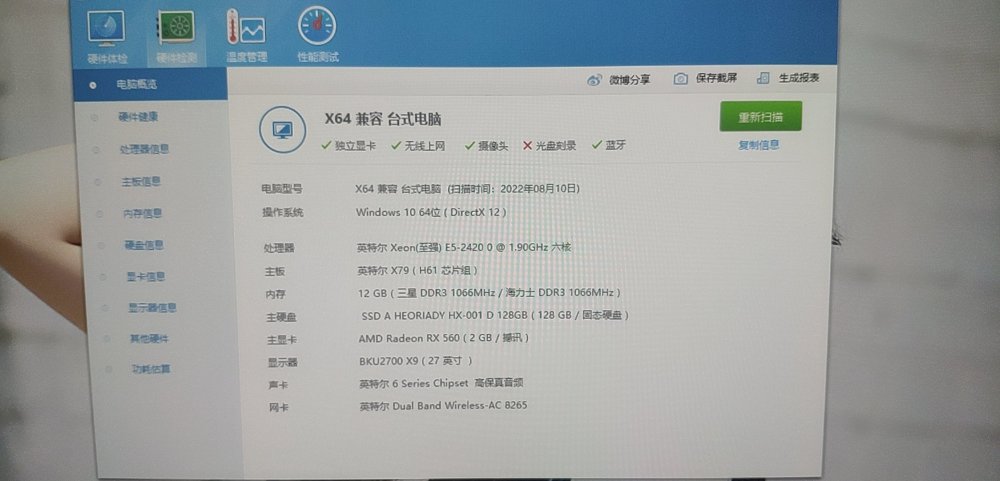Click the 保存截屏 label
Screen dimensions: 1000x481
pos(716,78)
